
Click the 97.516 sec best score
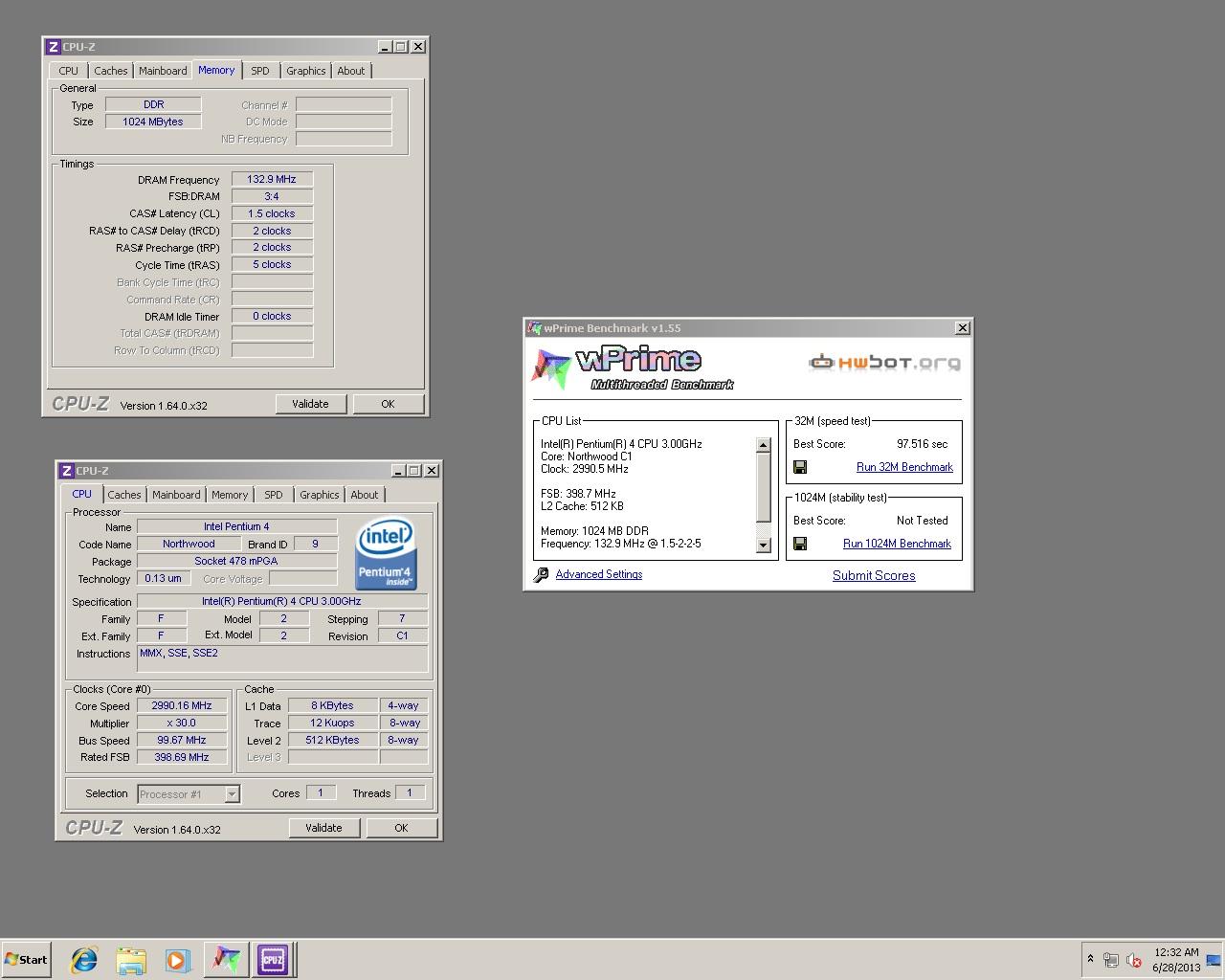pos(922,444)
